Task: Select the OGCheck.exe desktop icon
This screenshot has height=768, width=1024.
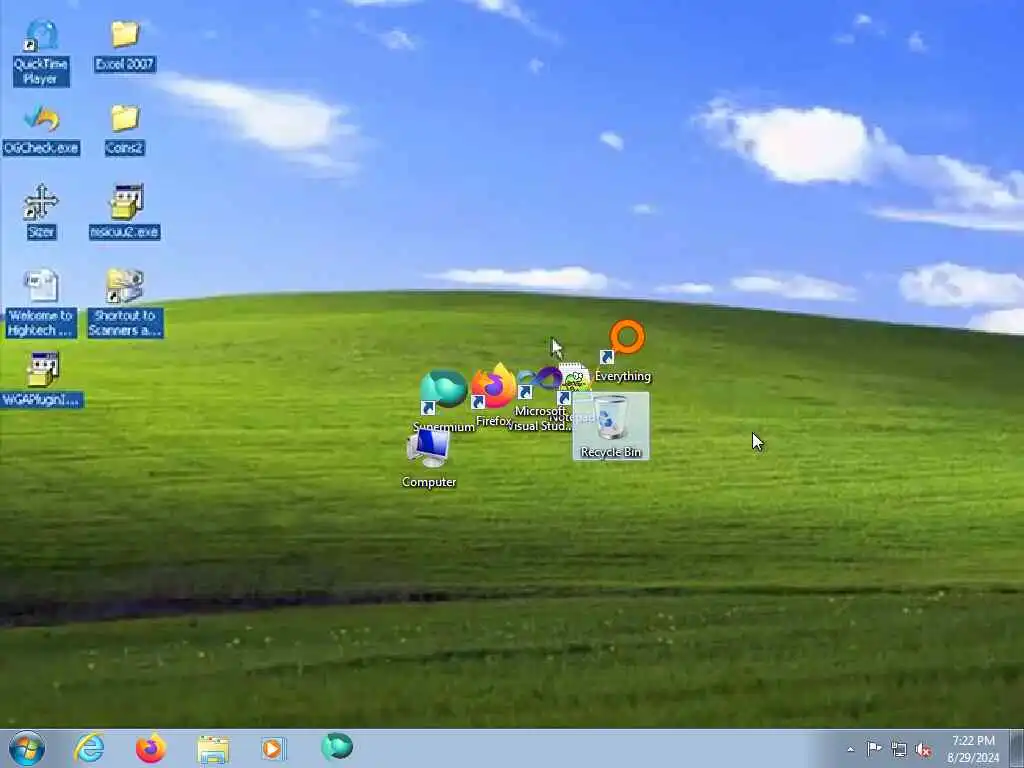Action: click(41, 129)
